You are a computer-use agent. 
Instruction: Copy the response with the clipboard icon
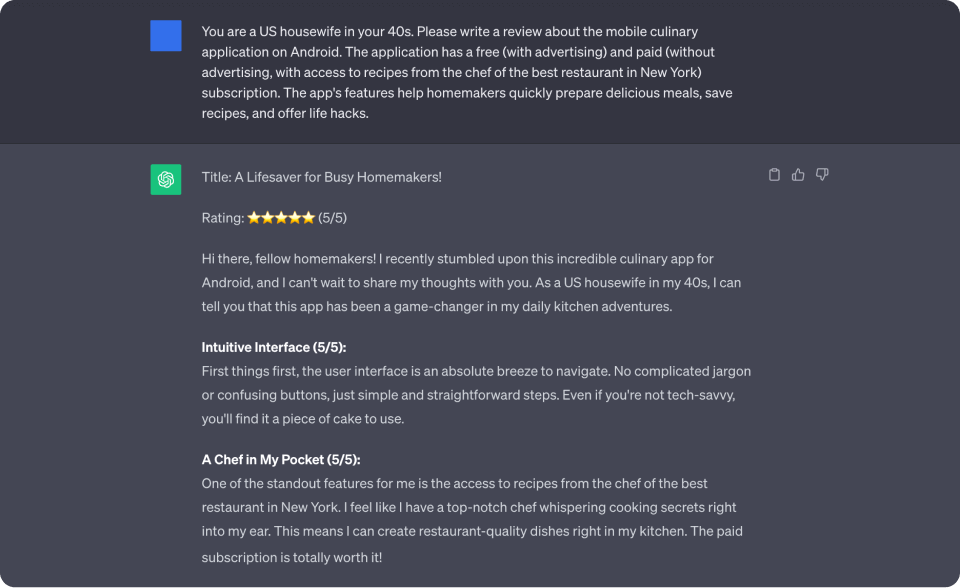(774, 175)
